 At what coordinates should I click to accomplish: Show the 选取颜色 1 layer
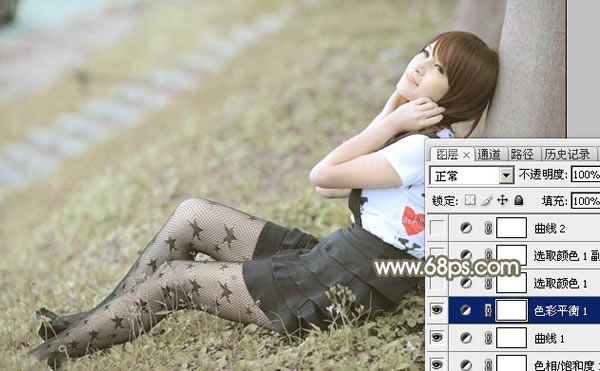[437, 283]
